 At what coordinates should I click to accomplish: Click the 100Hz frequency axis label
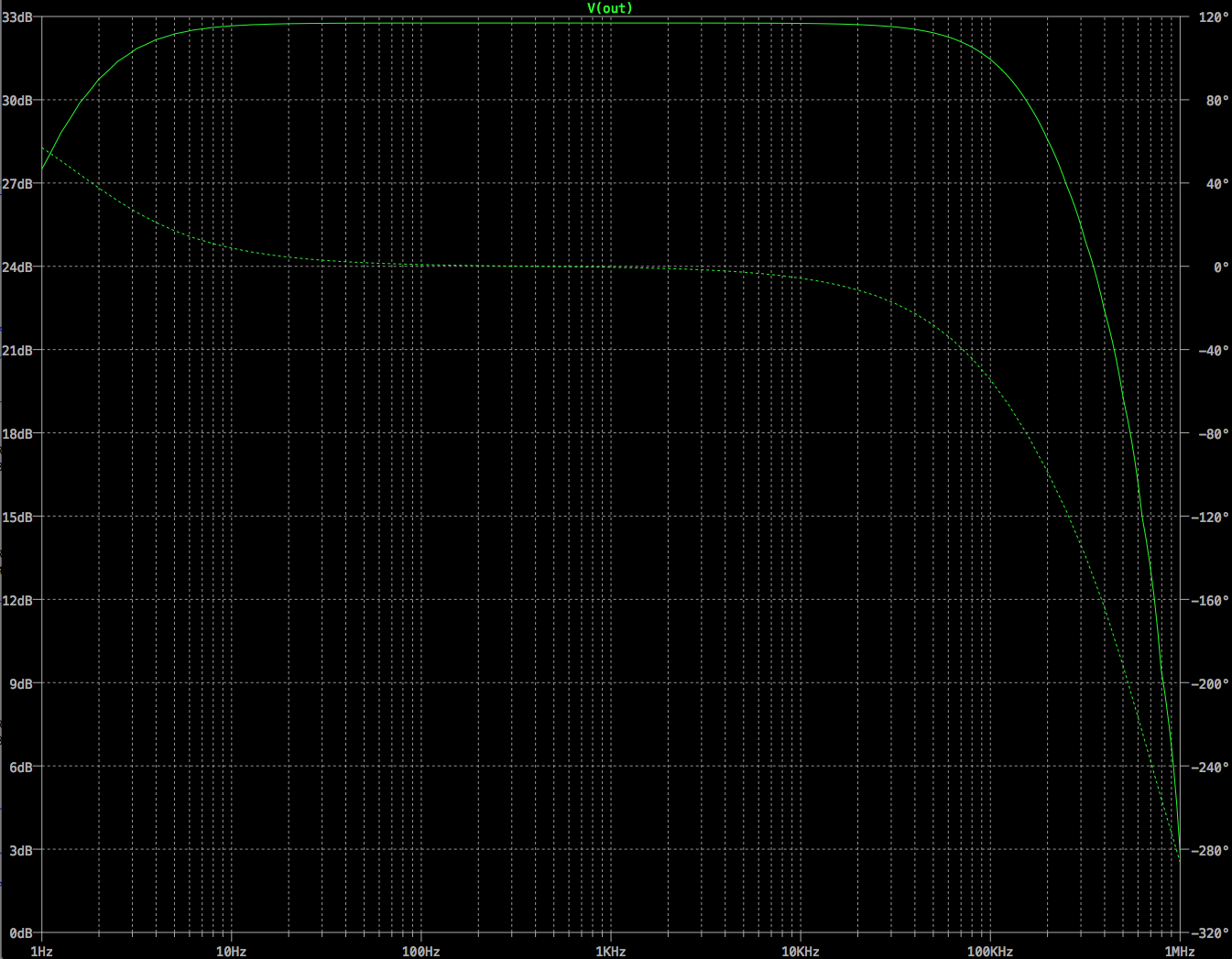coord(420,952)
